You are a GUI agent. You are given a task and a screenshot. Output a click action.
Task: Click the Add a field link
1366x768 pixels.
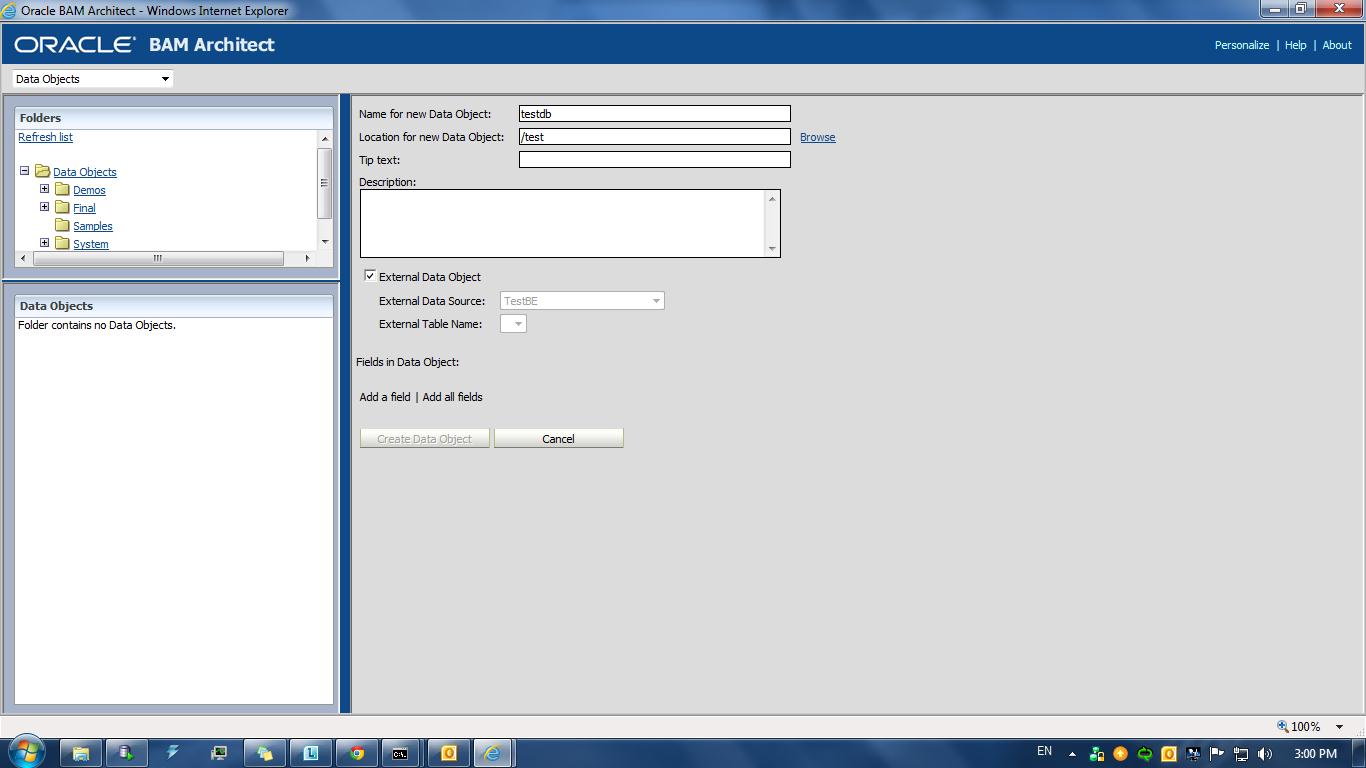(384, 397)
